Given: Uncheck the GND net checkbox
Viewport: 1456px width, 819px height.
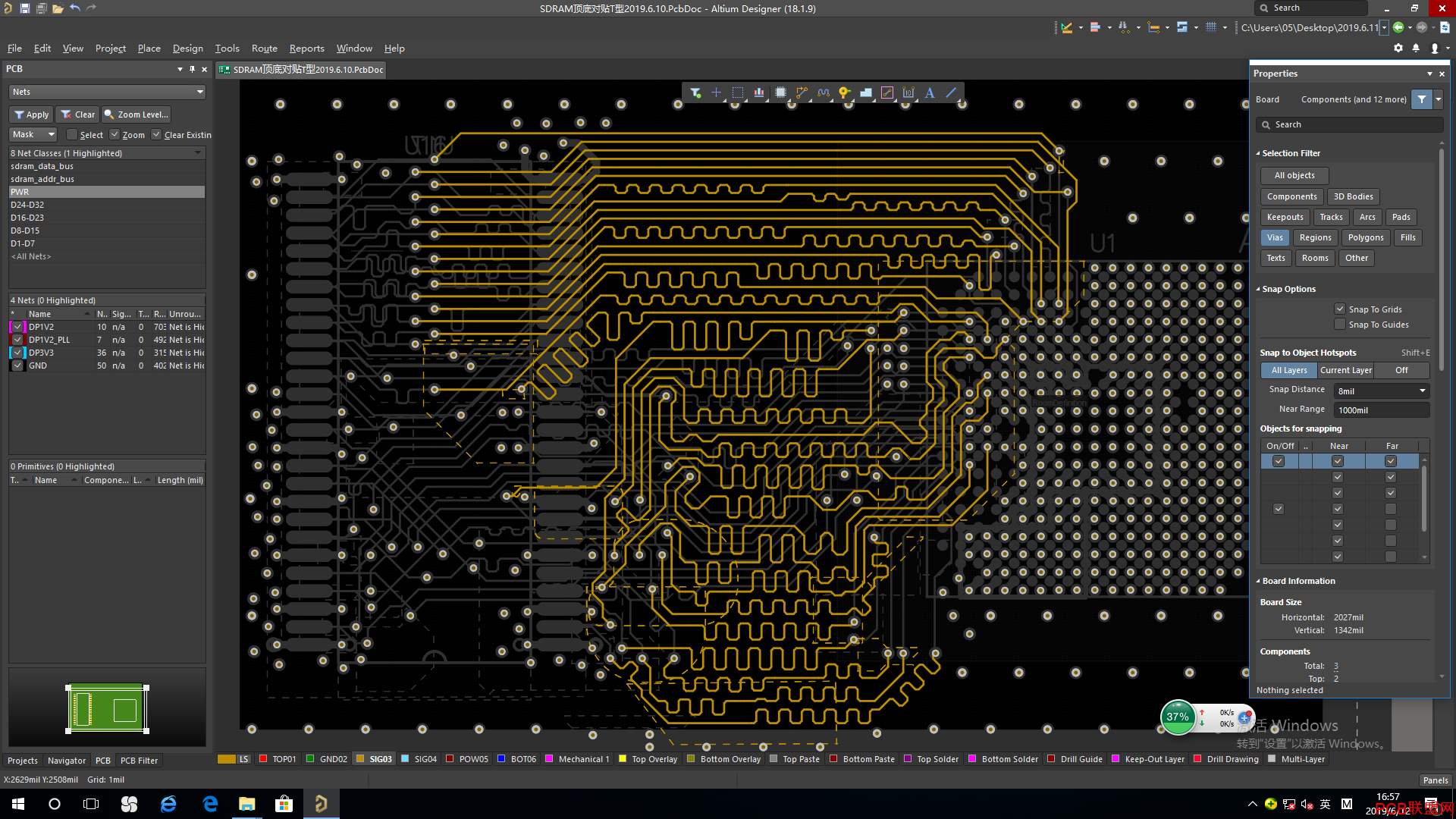Looking at the screenshot, I should [x=17, y=366].
